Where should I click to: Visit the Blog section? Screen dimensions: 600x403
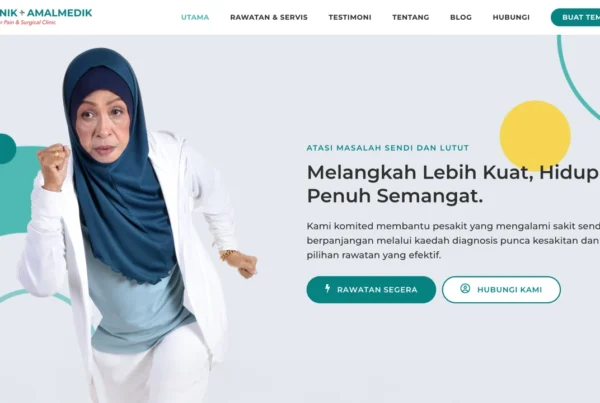(x=461, y=17)
